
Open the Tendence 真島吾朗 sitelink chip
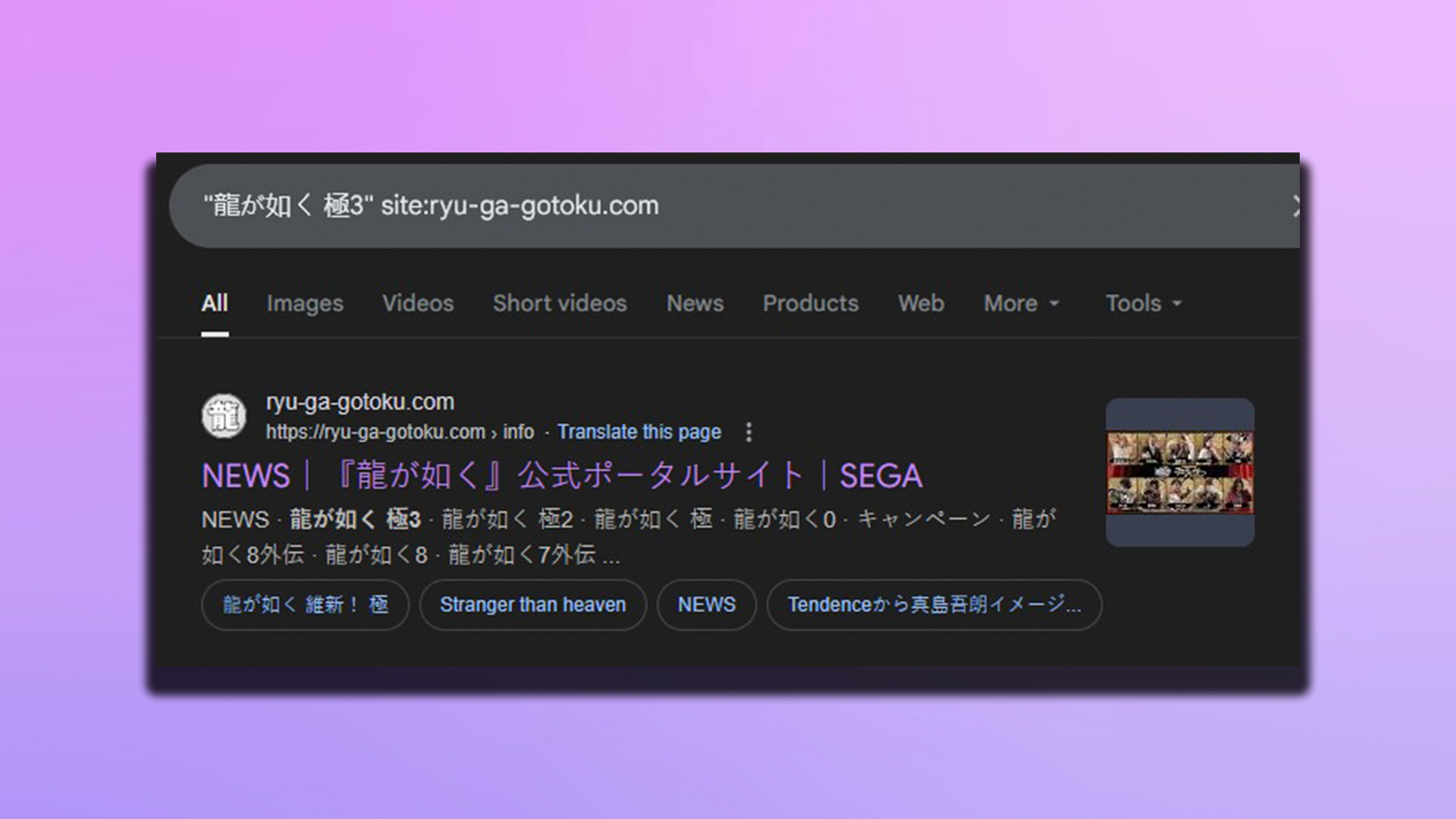click(934, 604)
